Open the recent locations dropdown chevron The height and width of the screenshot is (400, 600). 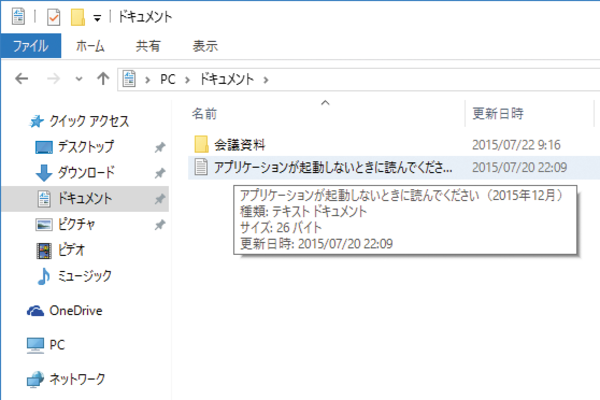click(x=79, y=79)
